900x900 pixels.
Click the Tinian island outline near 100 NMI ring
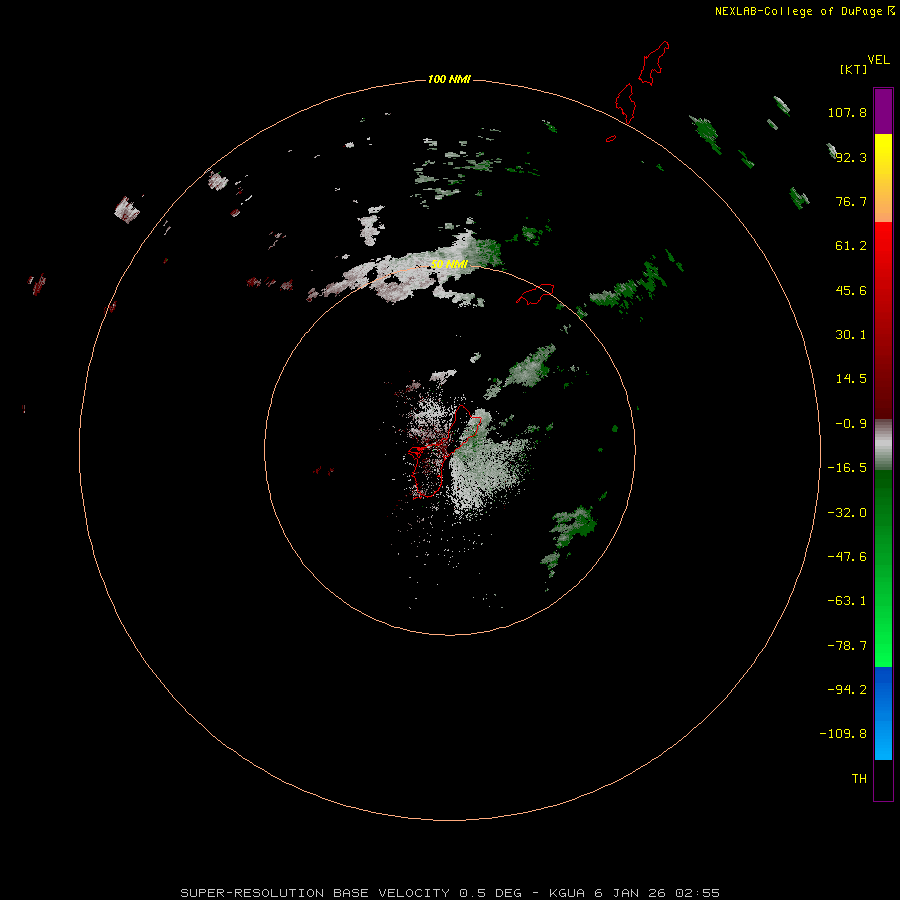(x=625, y=103)
